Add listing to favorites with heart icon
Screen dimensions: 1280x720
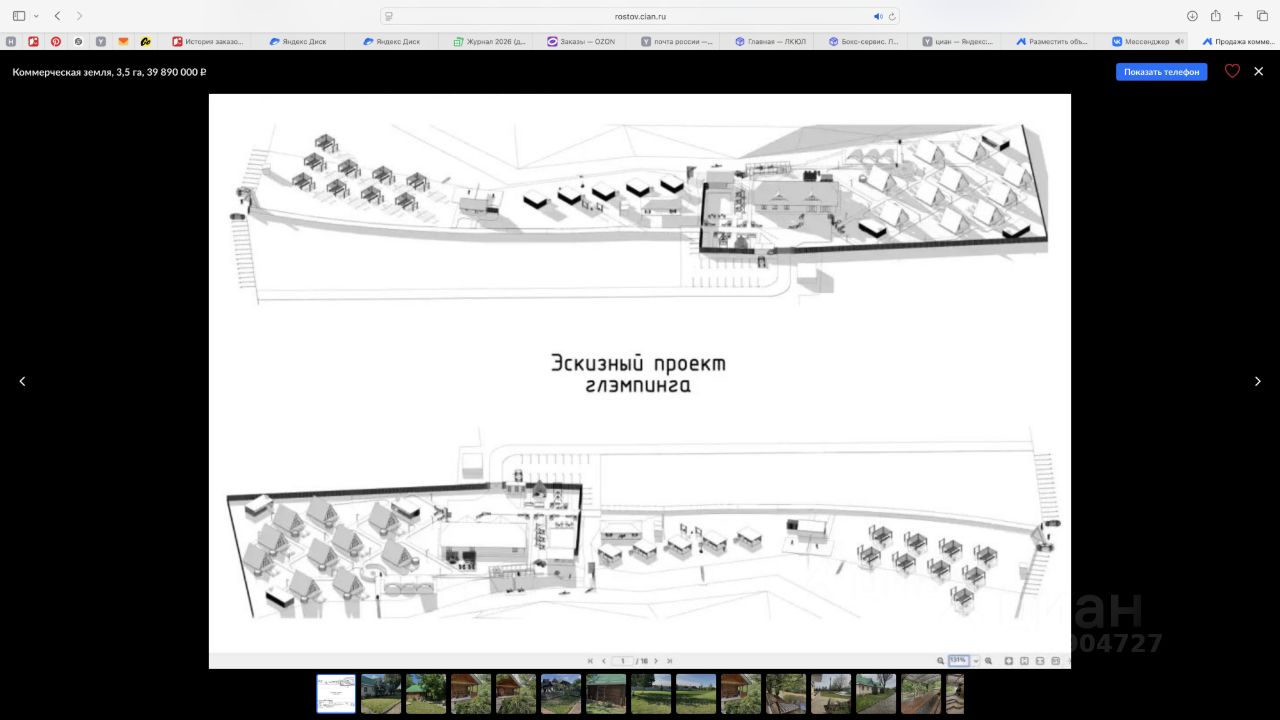(x=1232, y=72)
